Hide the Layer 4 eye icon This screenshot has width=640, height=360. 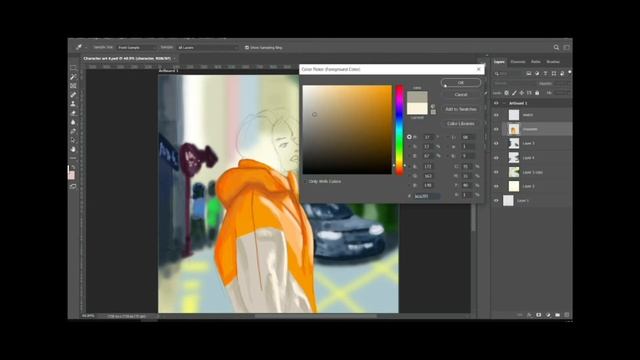tap(496, 158)
